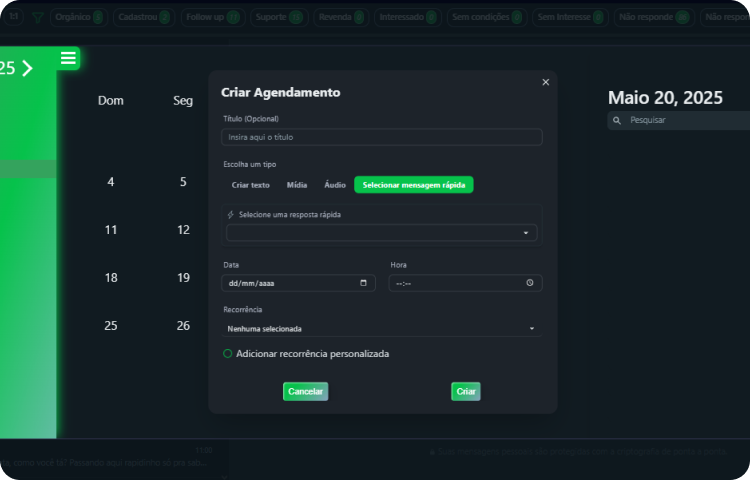Click the filter funnel icon

(37, 17)
